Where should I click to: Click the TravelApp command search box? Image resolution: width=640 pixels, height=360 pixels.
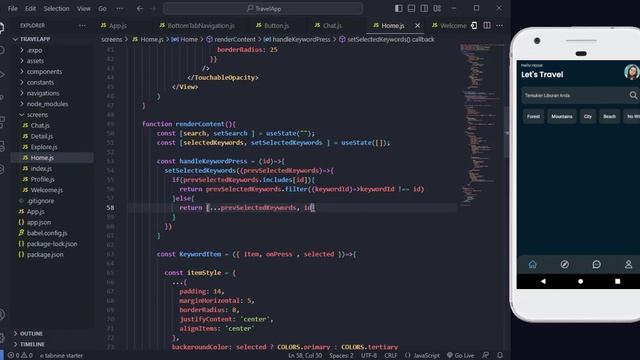(263, 8)
